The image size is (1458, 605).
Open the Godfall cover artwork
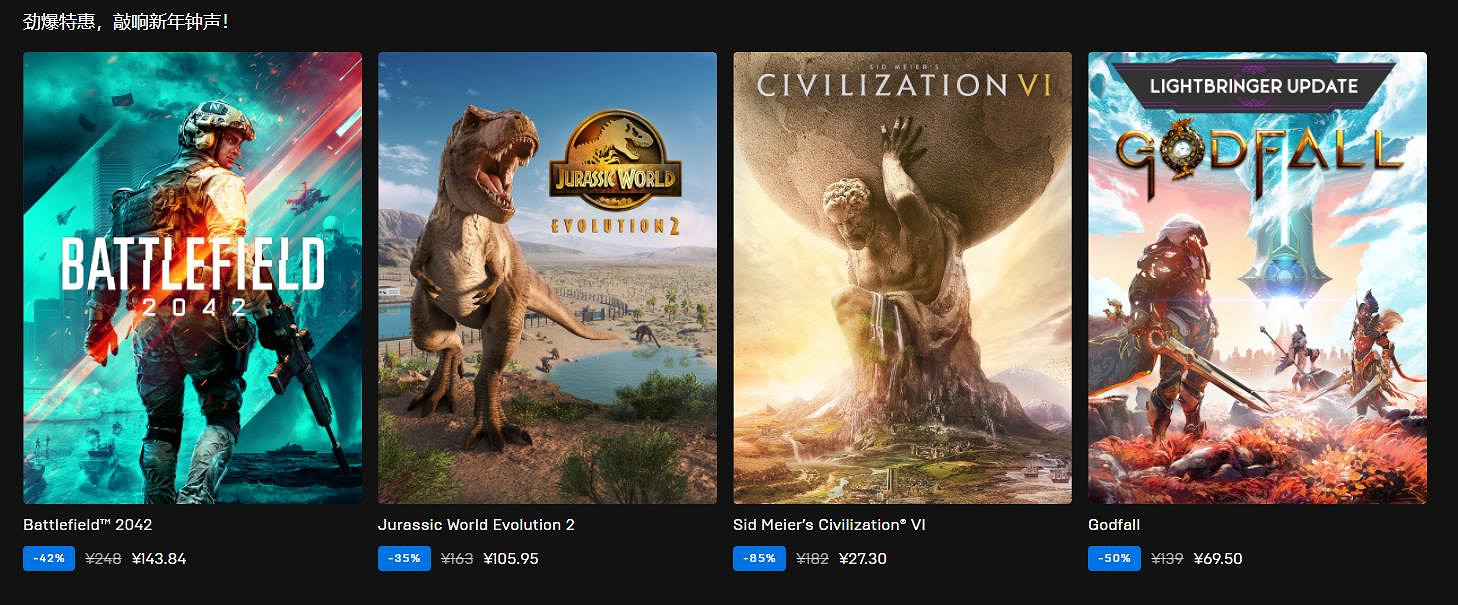1257,278
